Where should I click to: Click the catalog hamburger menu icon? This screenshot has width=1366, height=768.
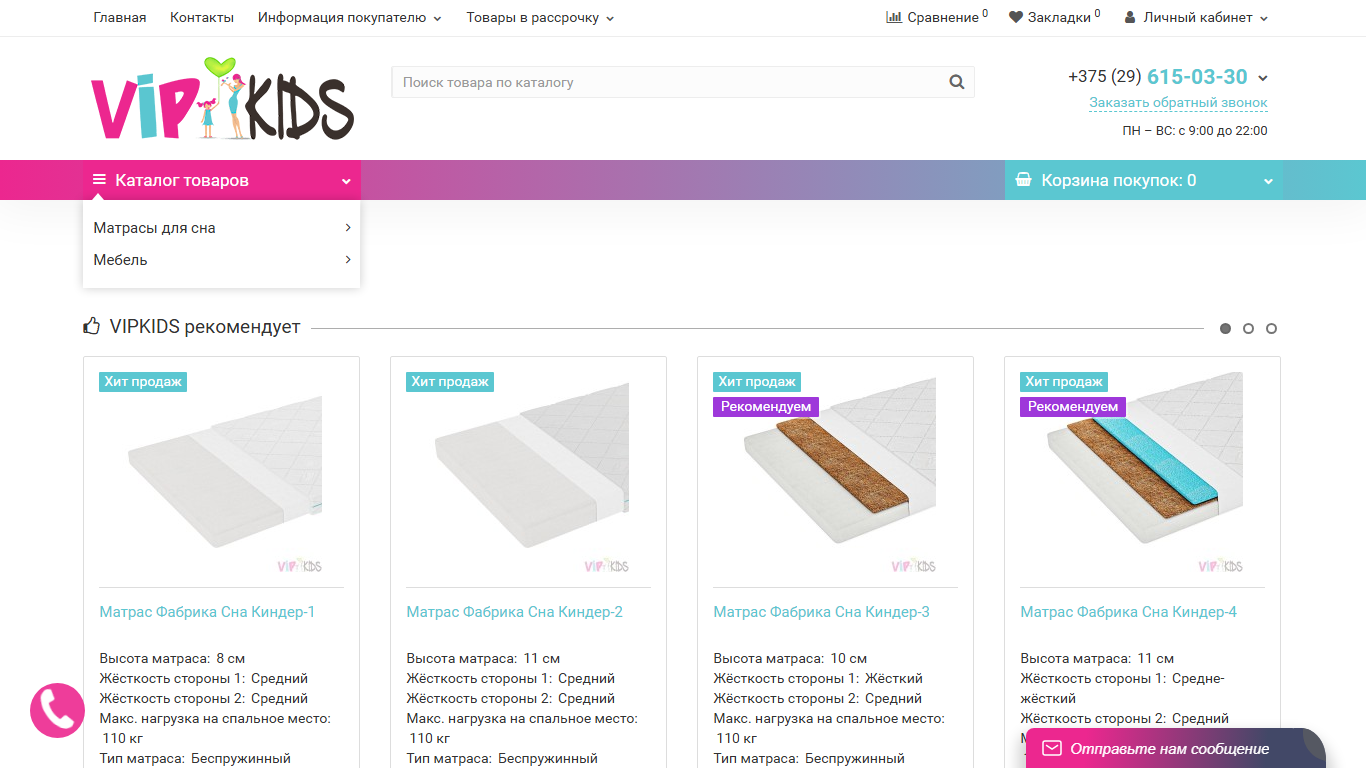99,180
